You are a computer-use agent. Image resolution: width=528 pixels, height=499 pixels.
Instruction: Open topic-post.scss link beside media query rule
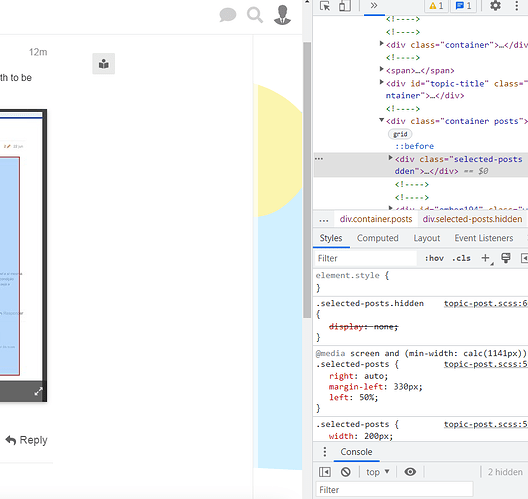[x=486, y=364]
